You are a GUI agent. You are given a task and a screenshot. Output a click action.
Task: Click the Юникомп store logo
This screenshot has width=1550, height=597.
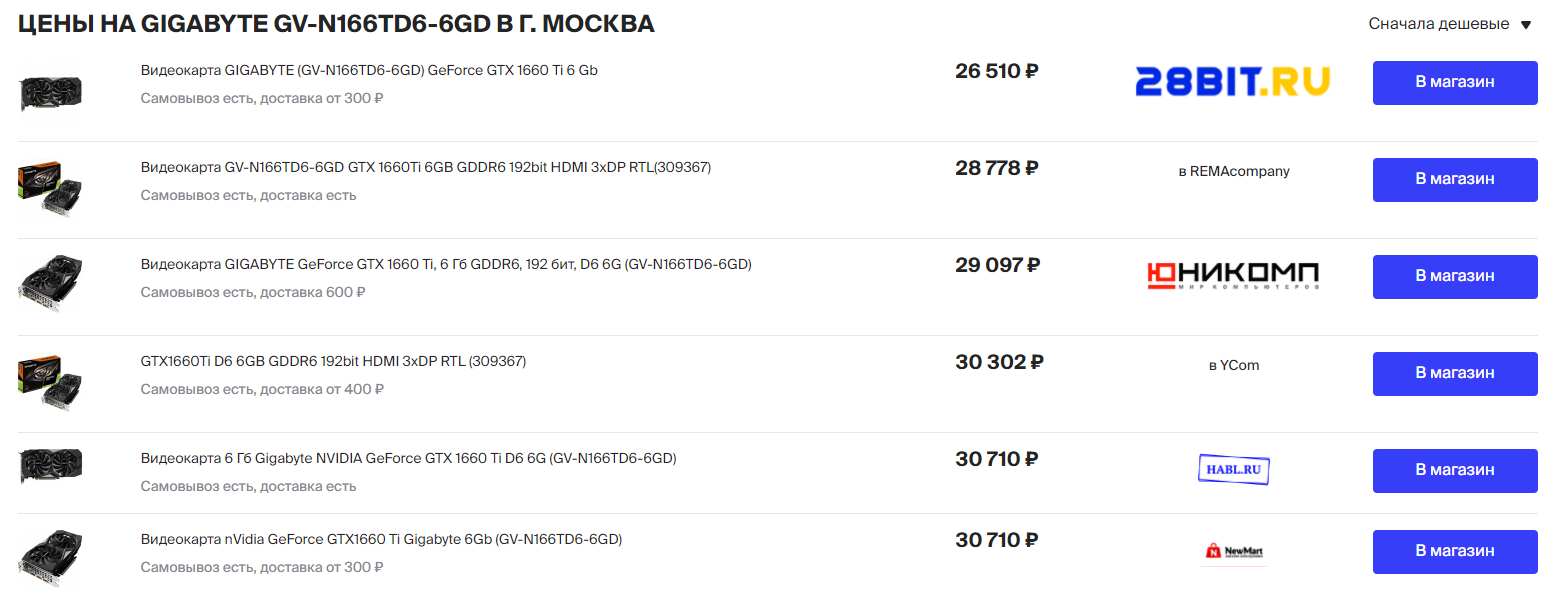[1233, 274]
